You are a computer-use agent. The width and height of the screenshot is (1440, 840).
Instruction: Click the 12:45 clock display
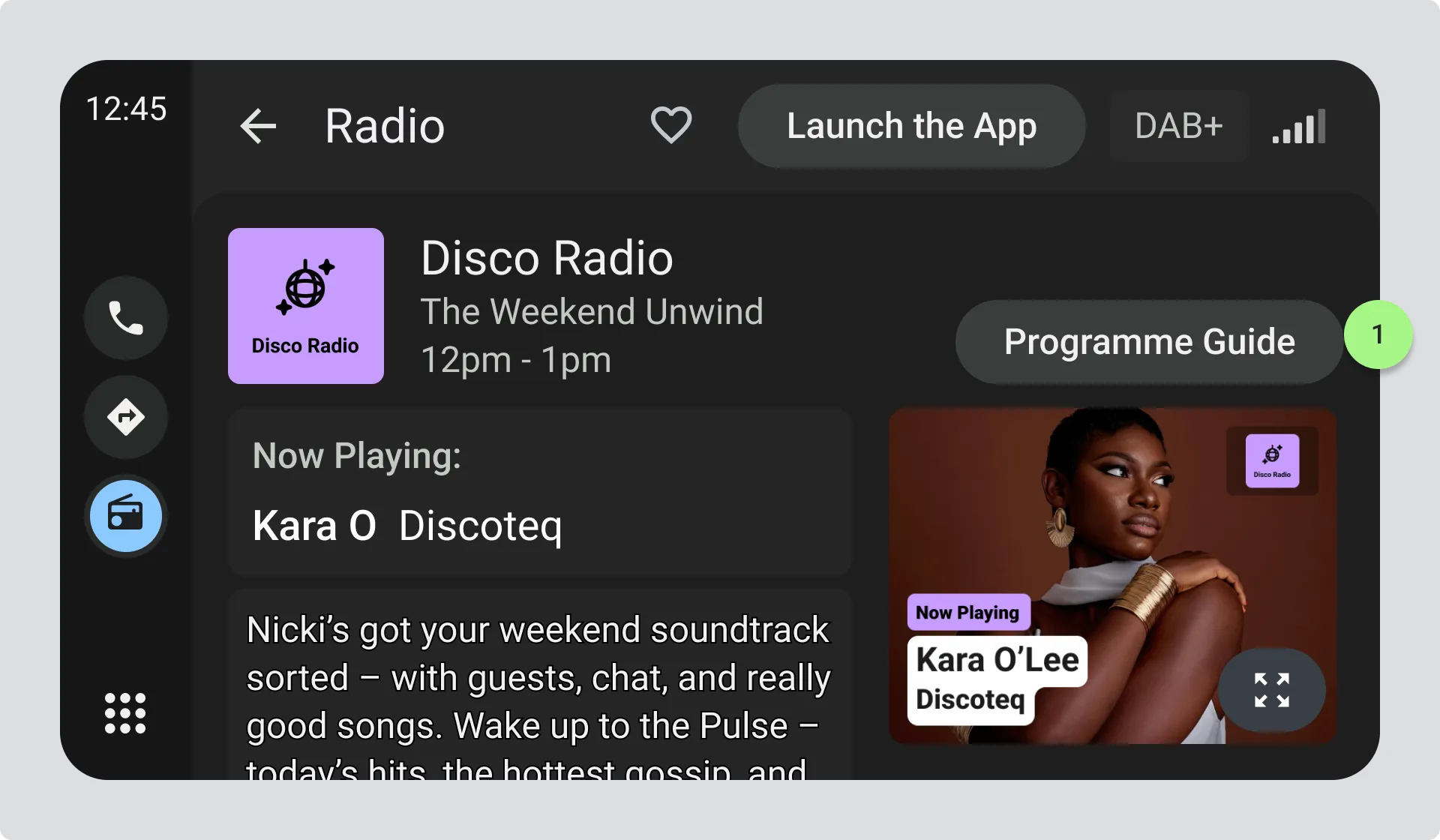126,109
